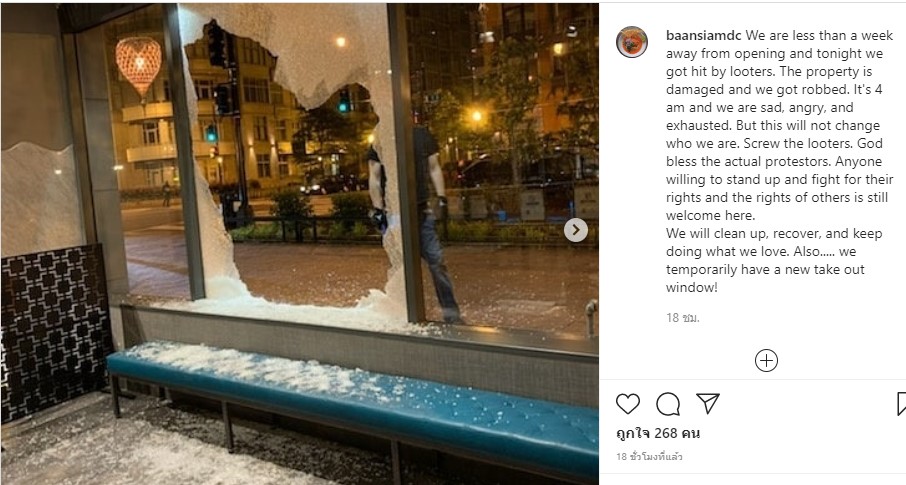The image size is (906, 485).
Task: Open the baansiamdc profile picture
Action: (632, 42)
